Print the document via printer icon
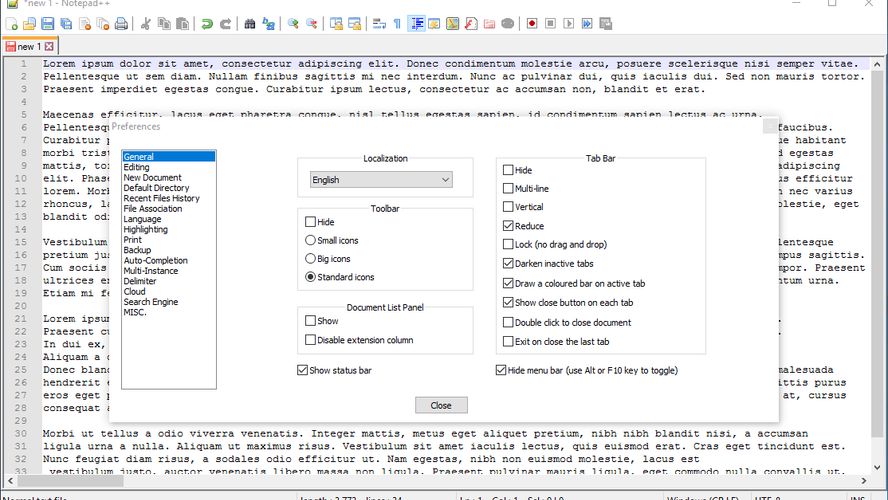The width and height of the screenshot is (888, 500). click(121, 24)
